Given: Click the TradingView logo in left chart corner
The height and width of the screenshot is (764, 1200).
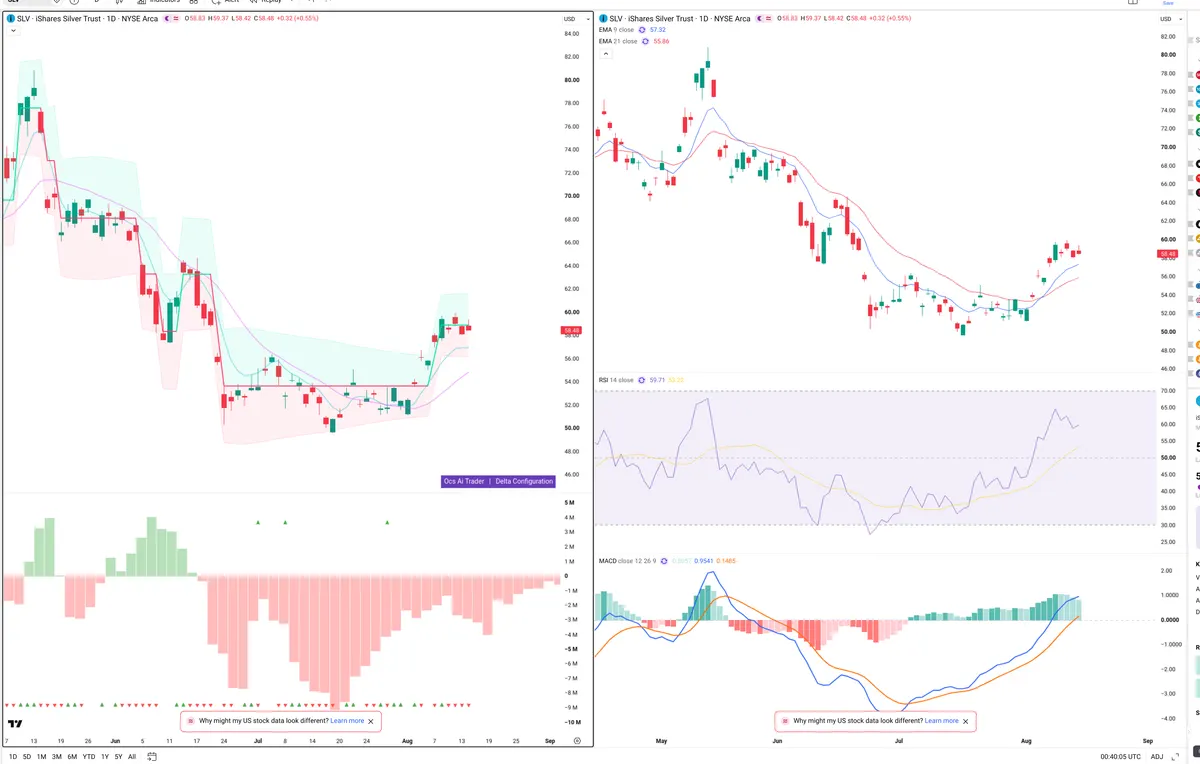Looking at the screenshot, I should tap(15, 723).
